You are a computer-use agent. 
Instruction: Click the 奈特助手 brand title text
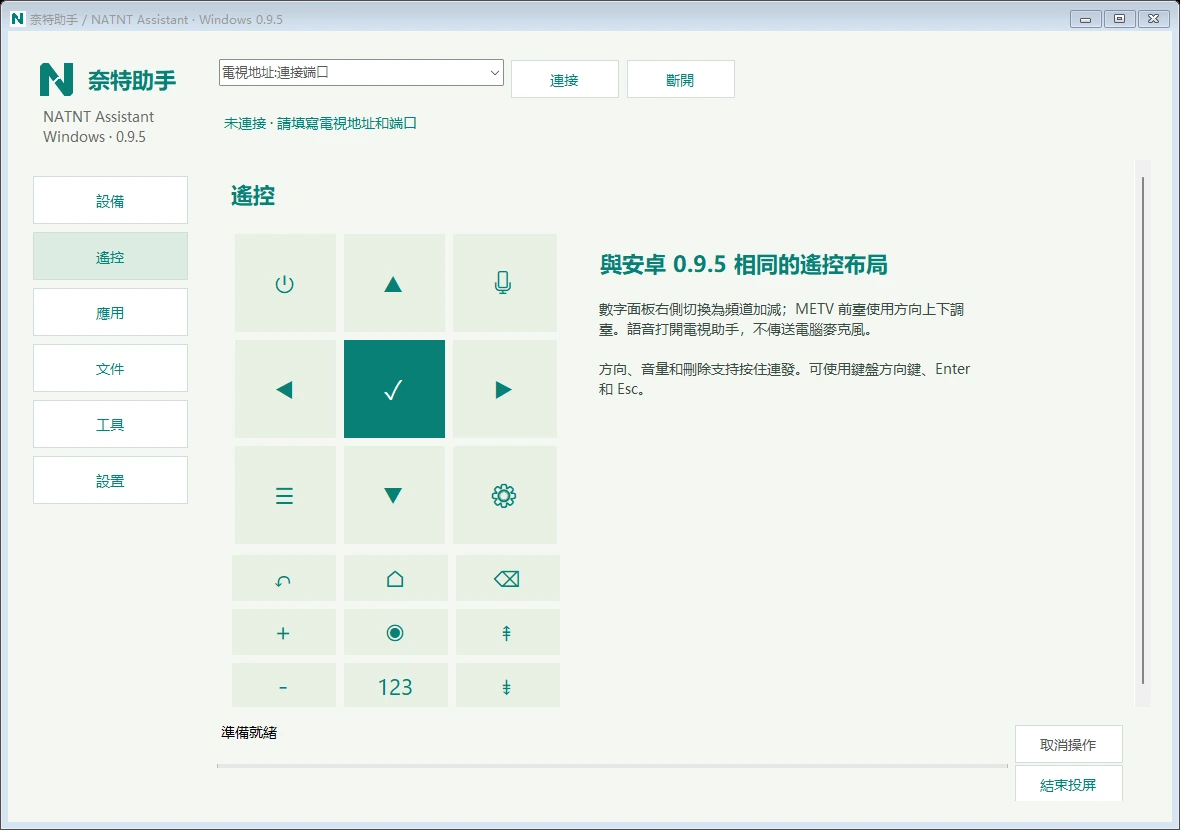132,81
